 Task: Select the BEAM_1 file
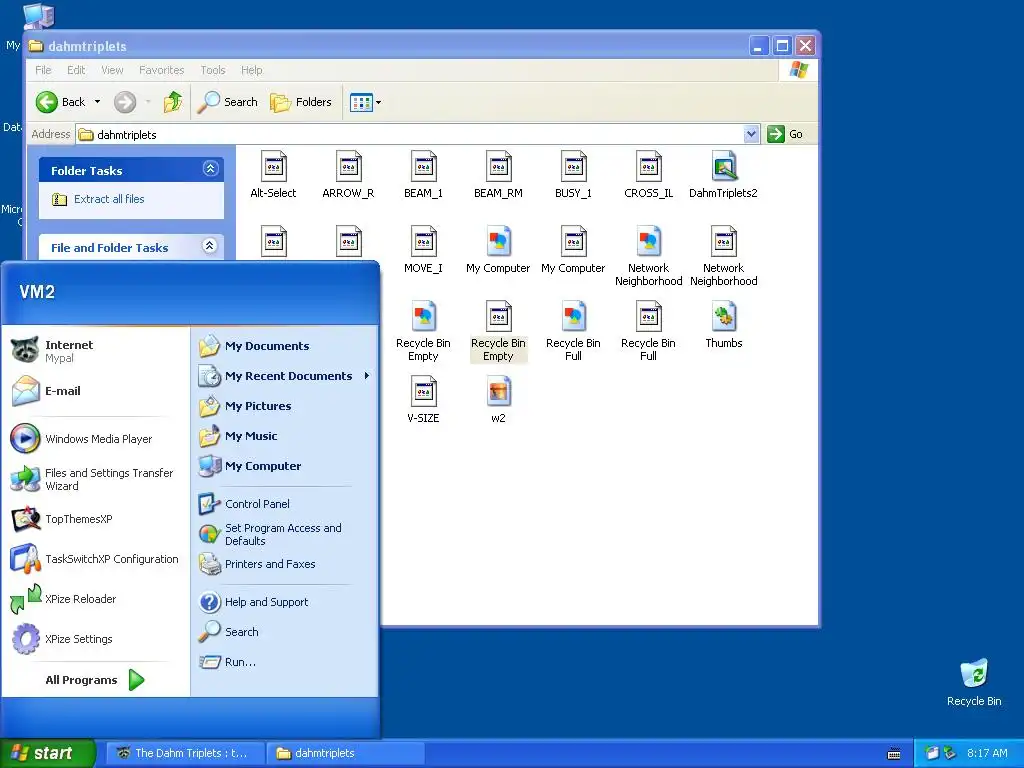(x=424, y=175)
